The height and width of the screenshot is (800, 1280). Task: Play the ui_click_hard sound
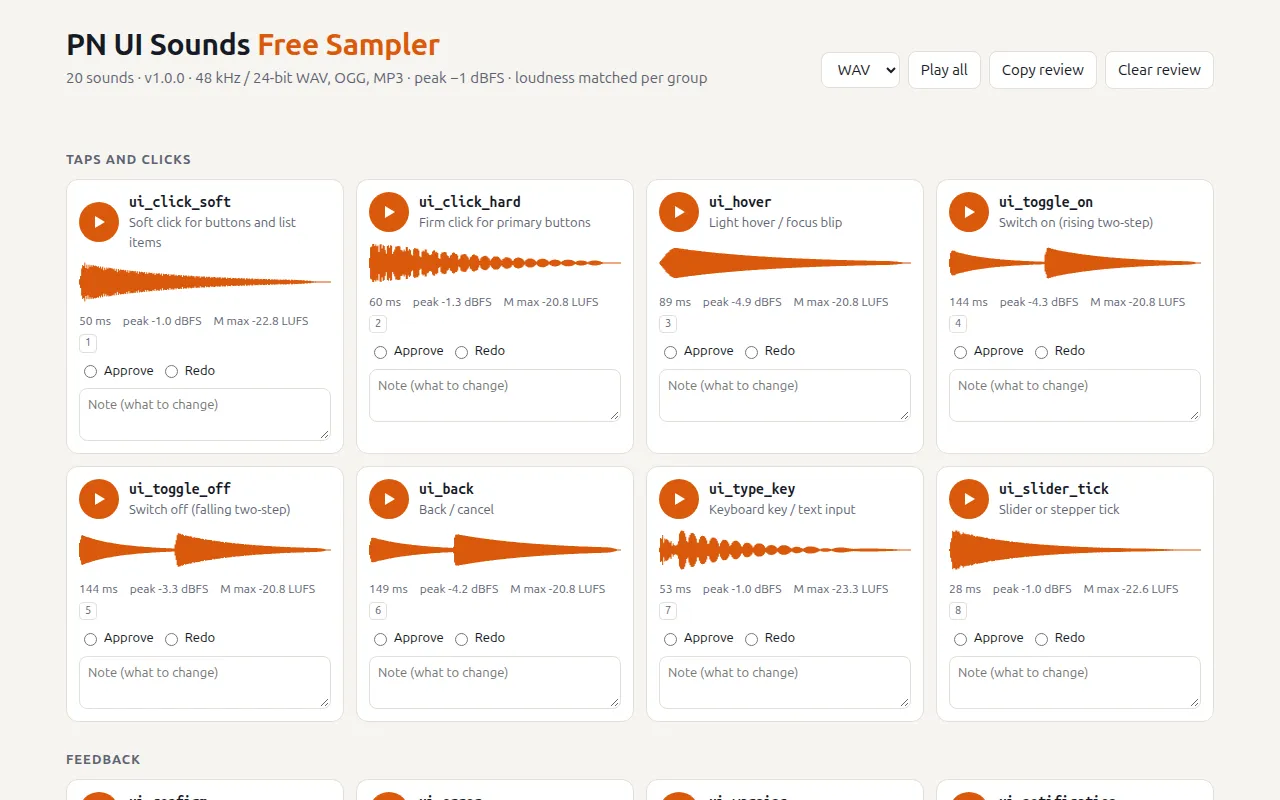coord(389,212)
